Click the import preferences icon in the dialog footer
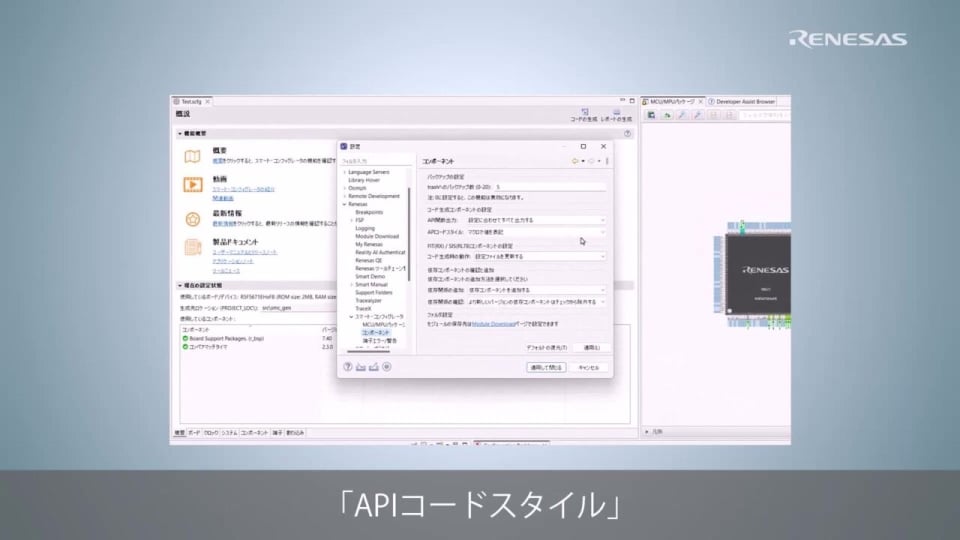 tap(360, 367)
